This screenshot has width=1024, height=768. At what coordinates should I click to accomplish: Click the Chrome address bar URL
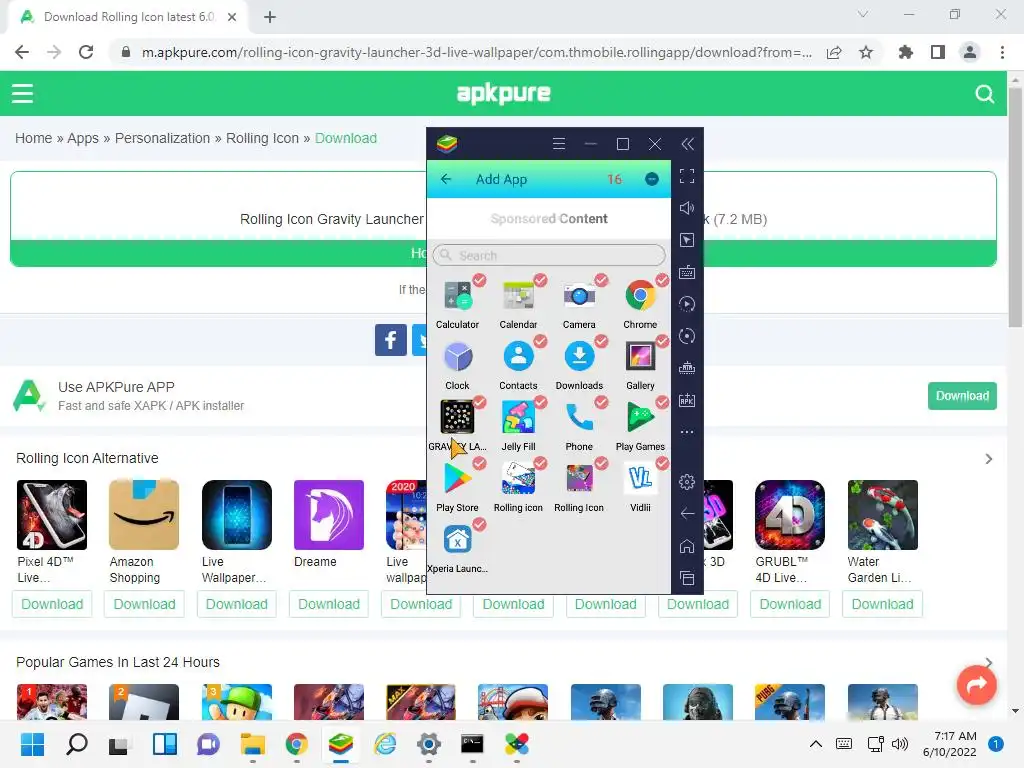[477, 52]
